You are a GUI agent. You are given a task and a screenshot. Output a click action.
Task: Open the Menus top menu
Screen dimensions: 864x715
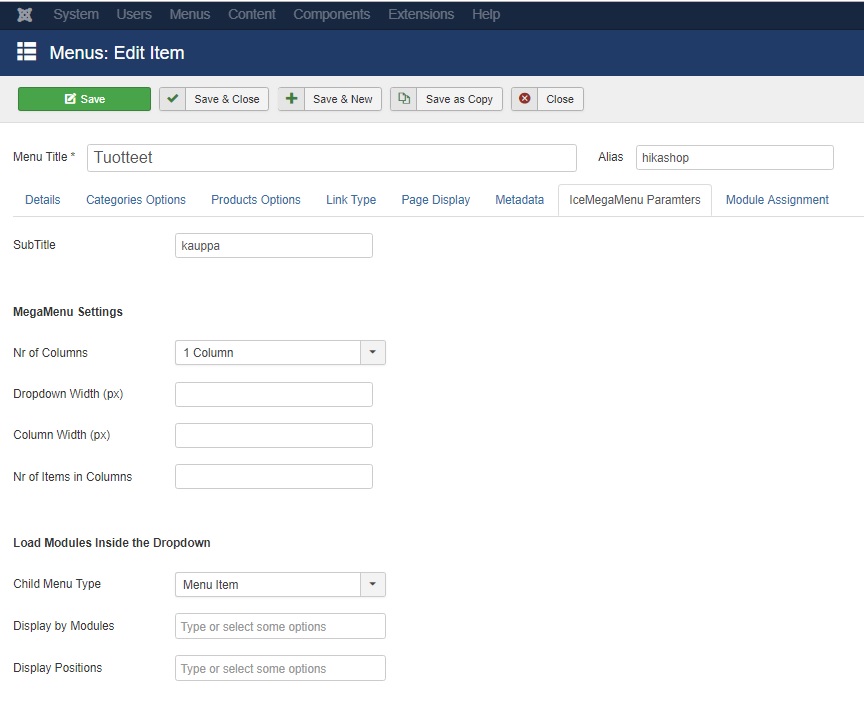(190, 14)
